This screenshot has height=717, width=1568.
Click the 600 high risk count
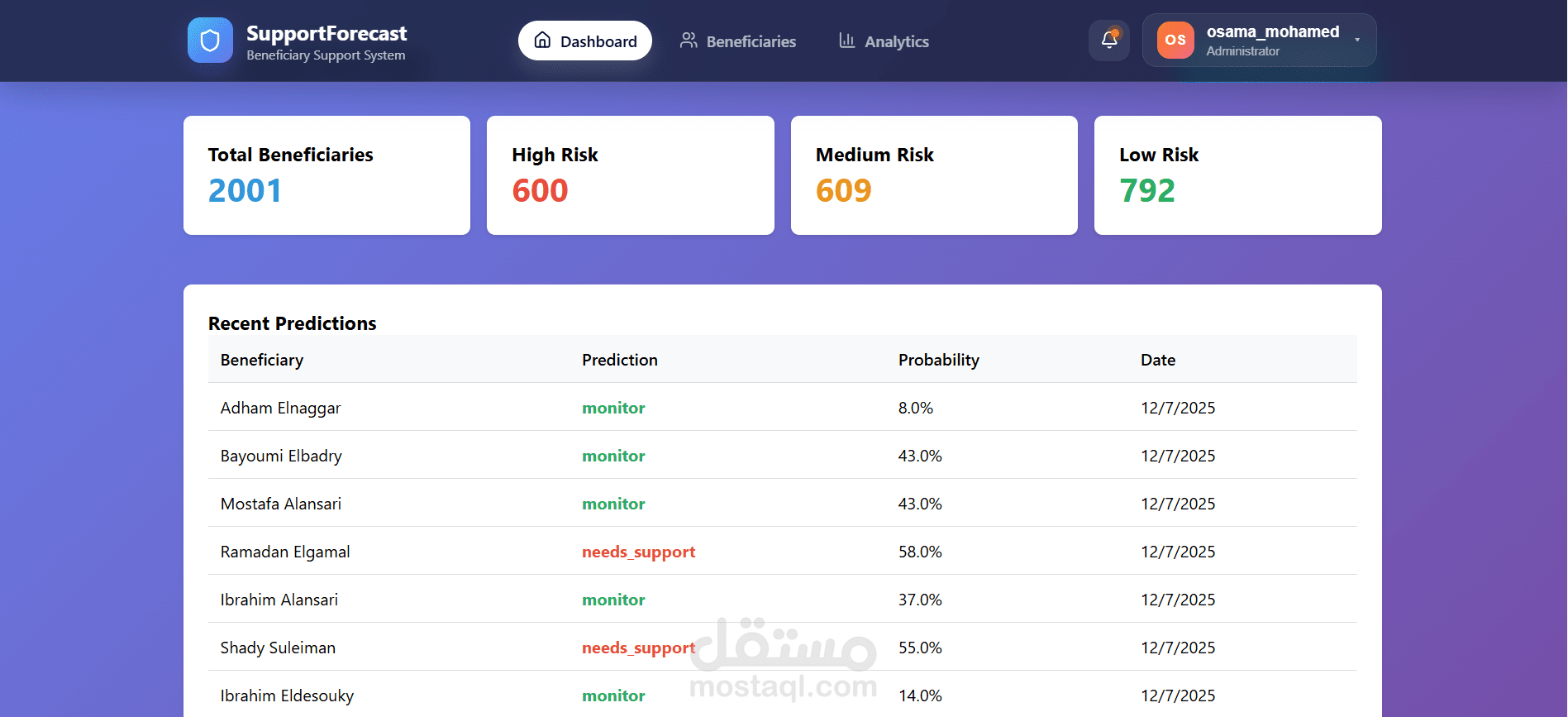point(540,191)
